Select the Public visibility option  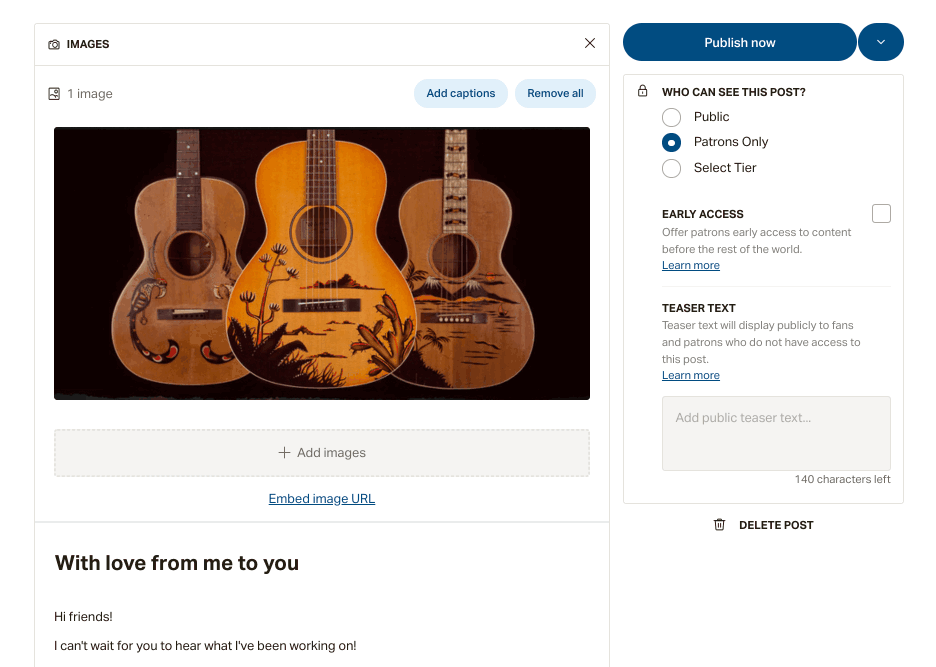[x=672, y=117]
